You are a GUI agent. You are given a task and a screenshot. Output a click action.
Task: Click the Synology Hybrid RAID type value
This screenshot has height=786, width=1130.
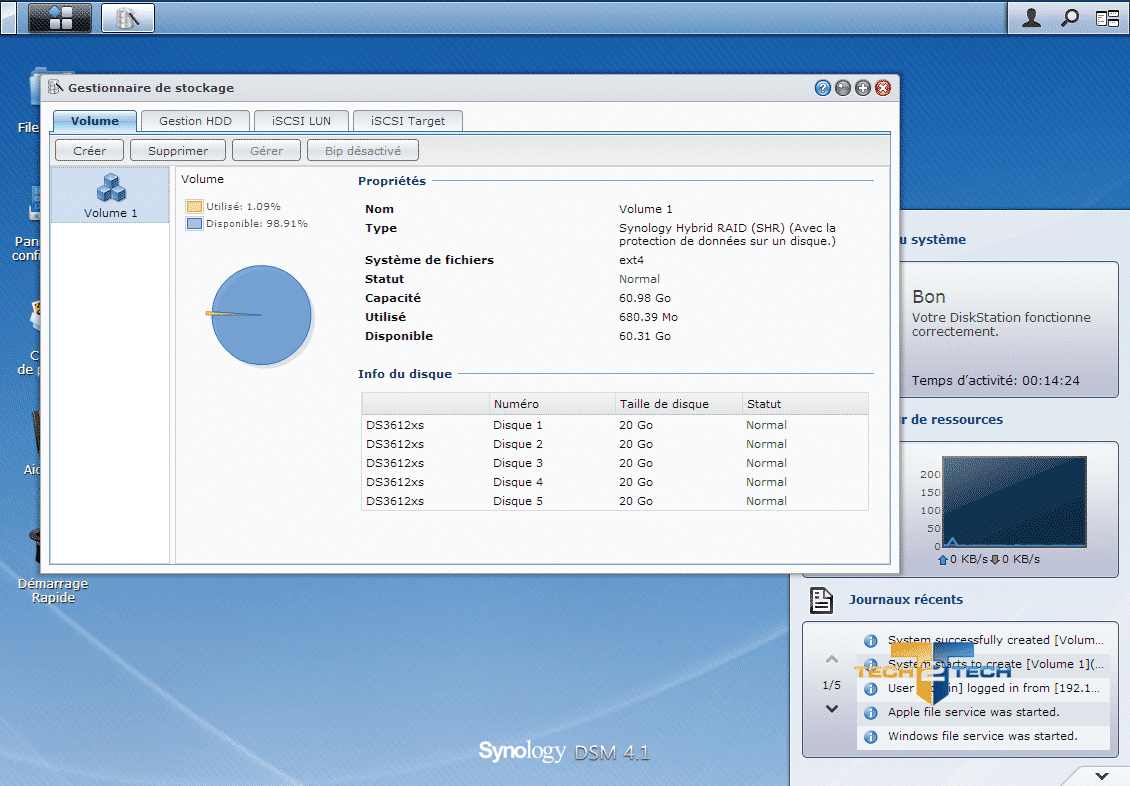tap(727, 235)
